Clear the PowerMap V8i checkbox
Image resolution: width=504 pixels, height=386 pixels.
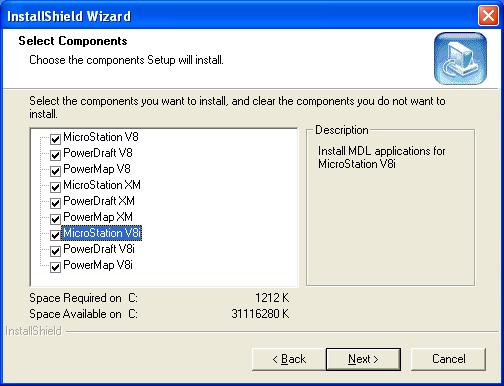[x=55, y=267]
